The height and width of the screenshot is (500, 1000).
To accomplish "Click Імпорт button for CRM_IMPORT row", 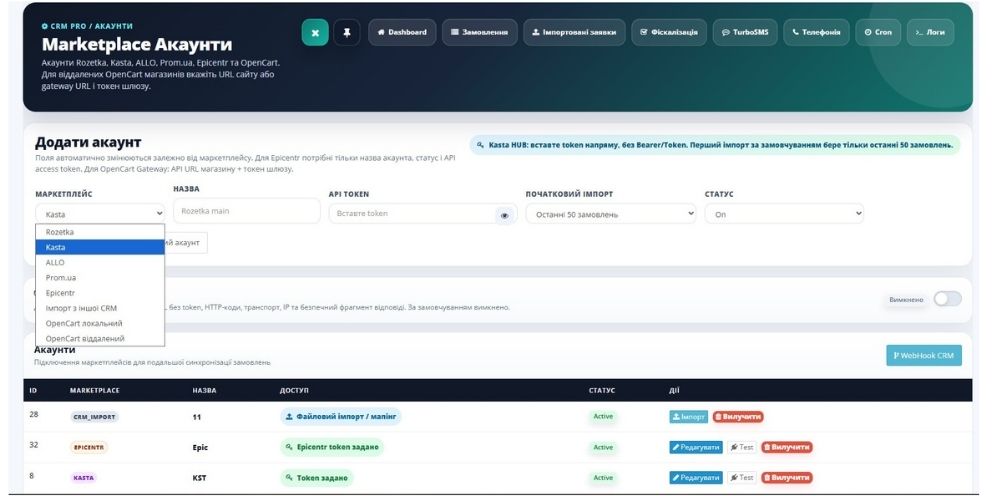I will pos(689,416).
